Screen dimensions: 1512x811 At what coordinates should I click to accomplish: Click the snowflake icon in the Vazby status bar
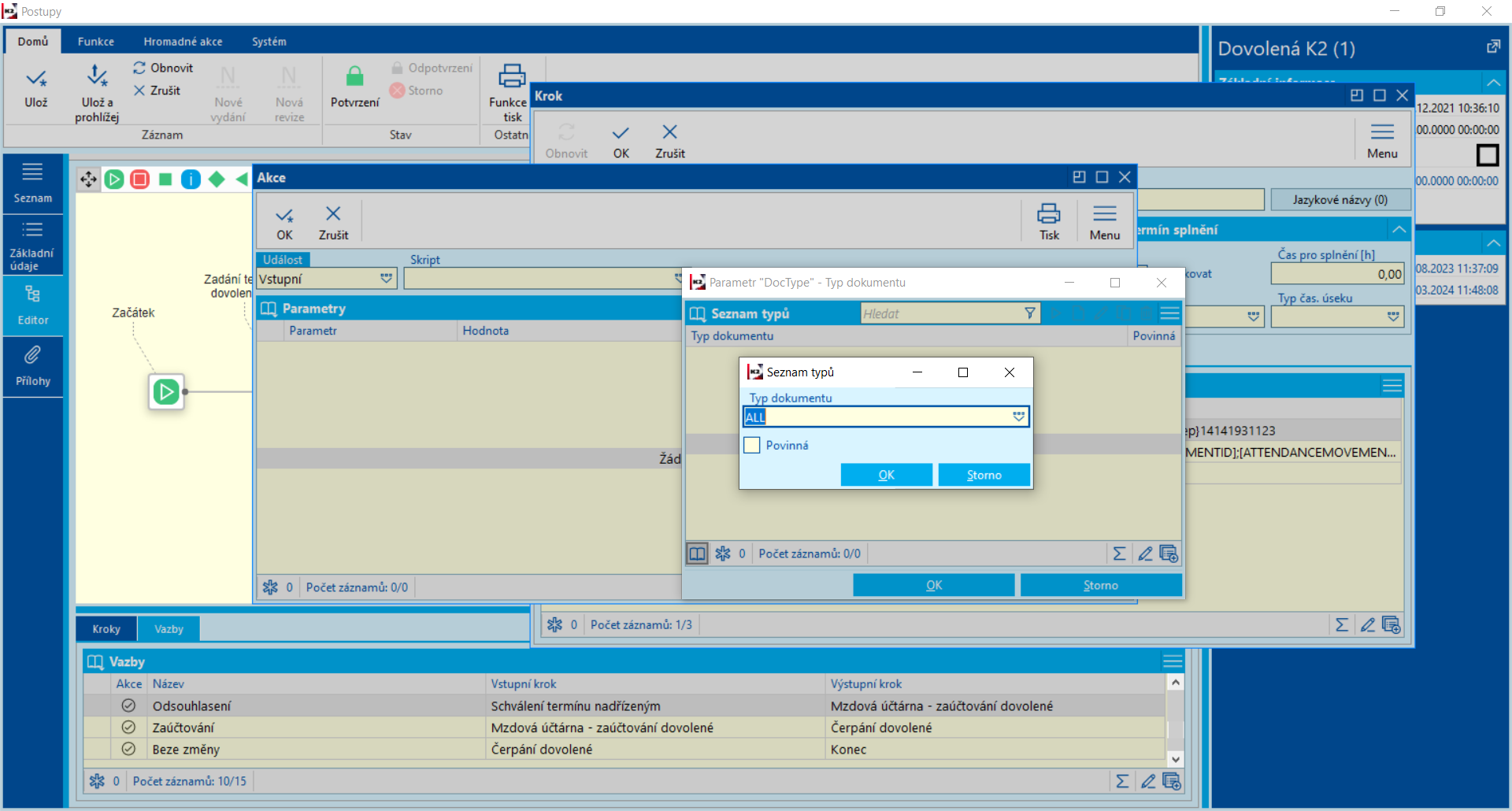coord(97,781)
